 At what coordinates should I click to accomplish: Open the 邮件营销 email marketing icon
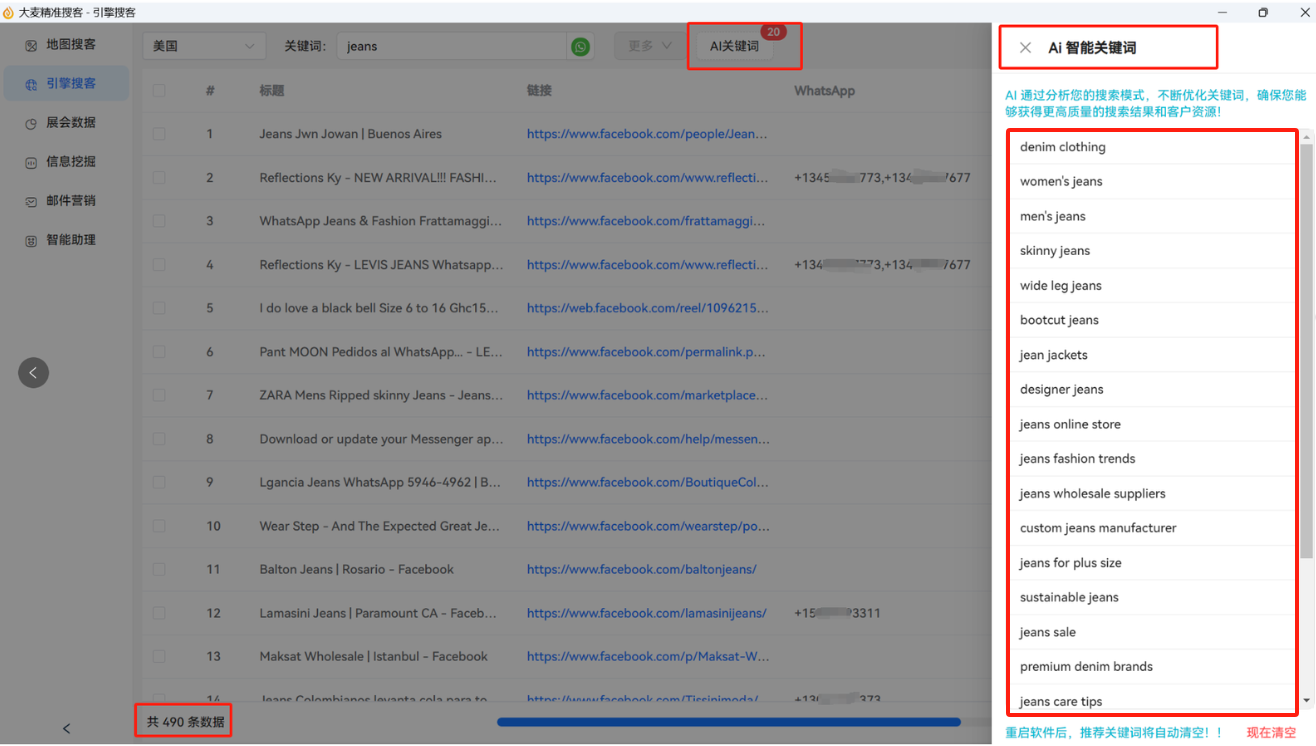point(31,201)
